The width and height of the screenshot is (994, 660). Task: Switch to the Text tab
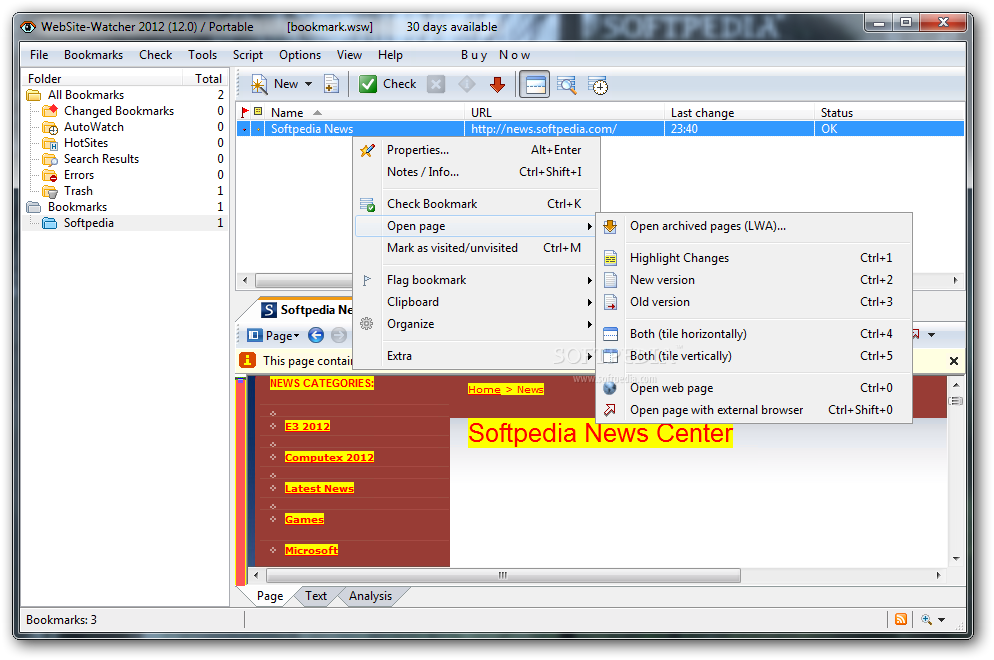click(316, 596)
